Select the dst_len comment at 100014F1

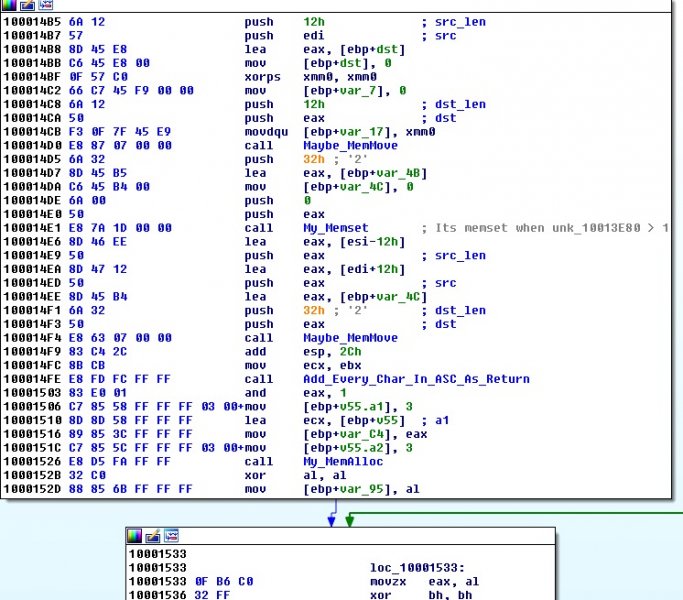460,311
